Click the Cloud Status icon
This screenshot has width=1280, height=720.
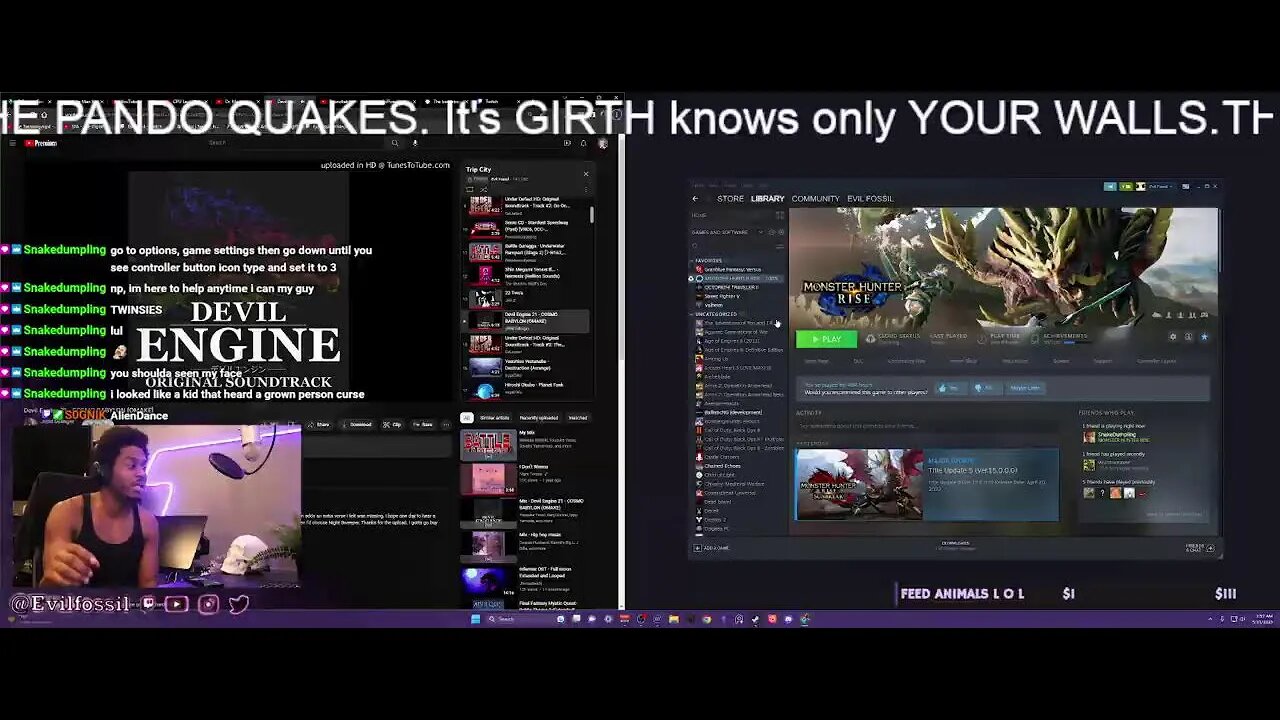pyautogui.click(x=870, y=338)
